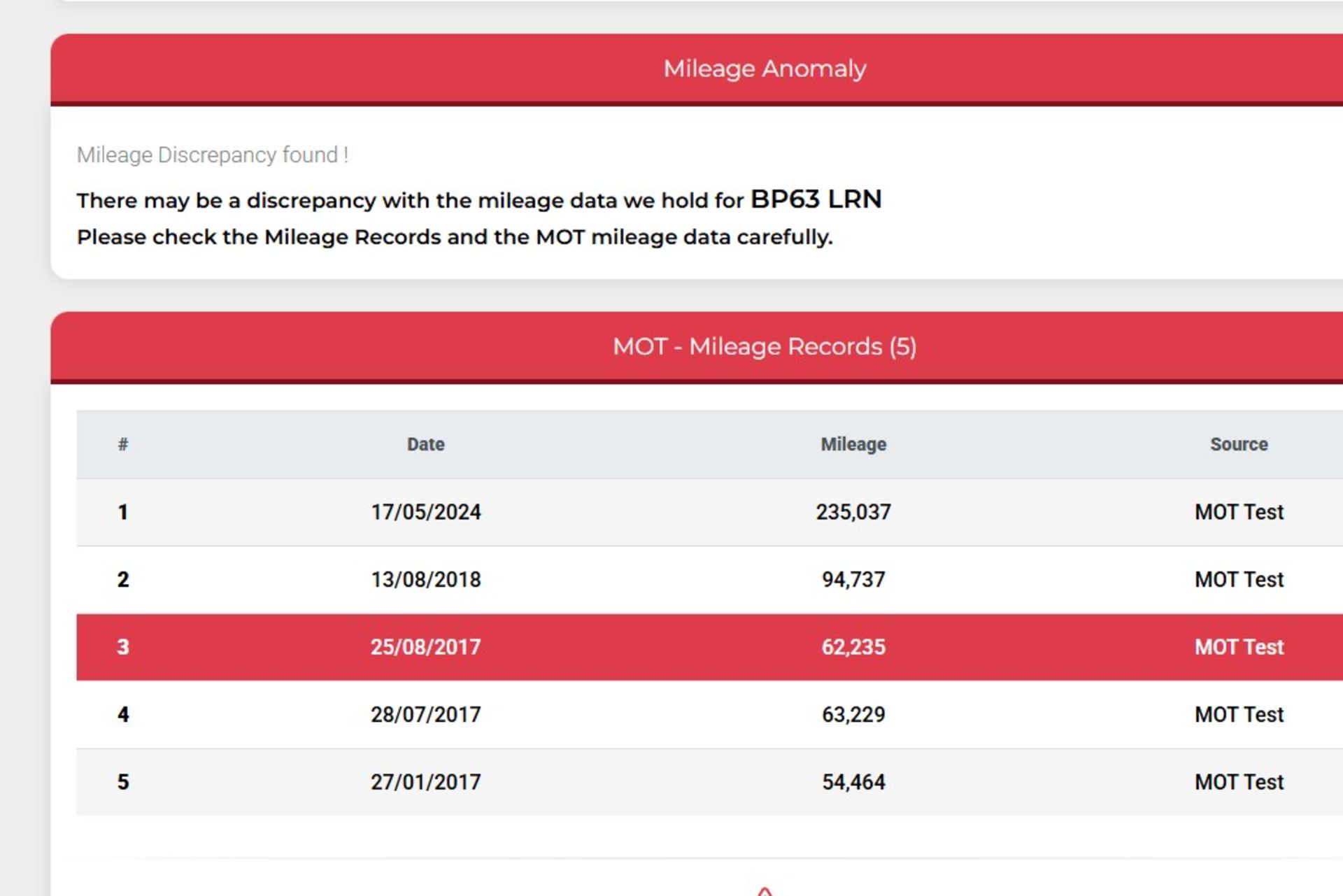
Task: Click MOT Test source in row 1
Action: (x=1238, y=512)
